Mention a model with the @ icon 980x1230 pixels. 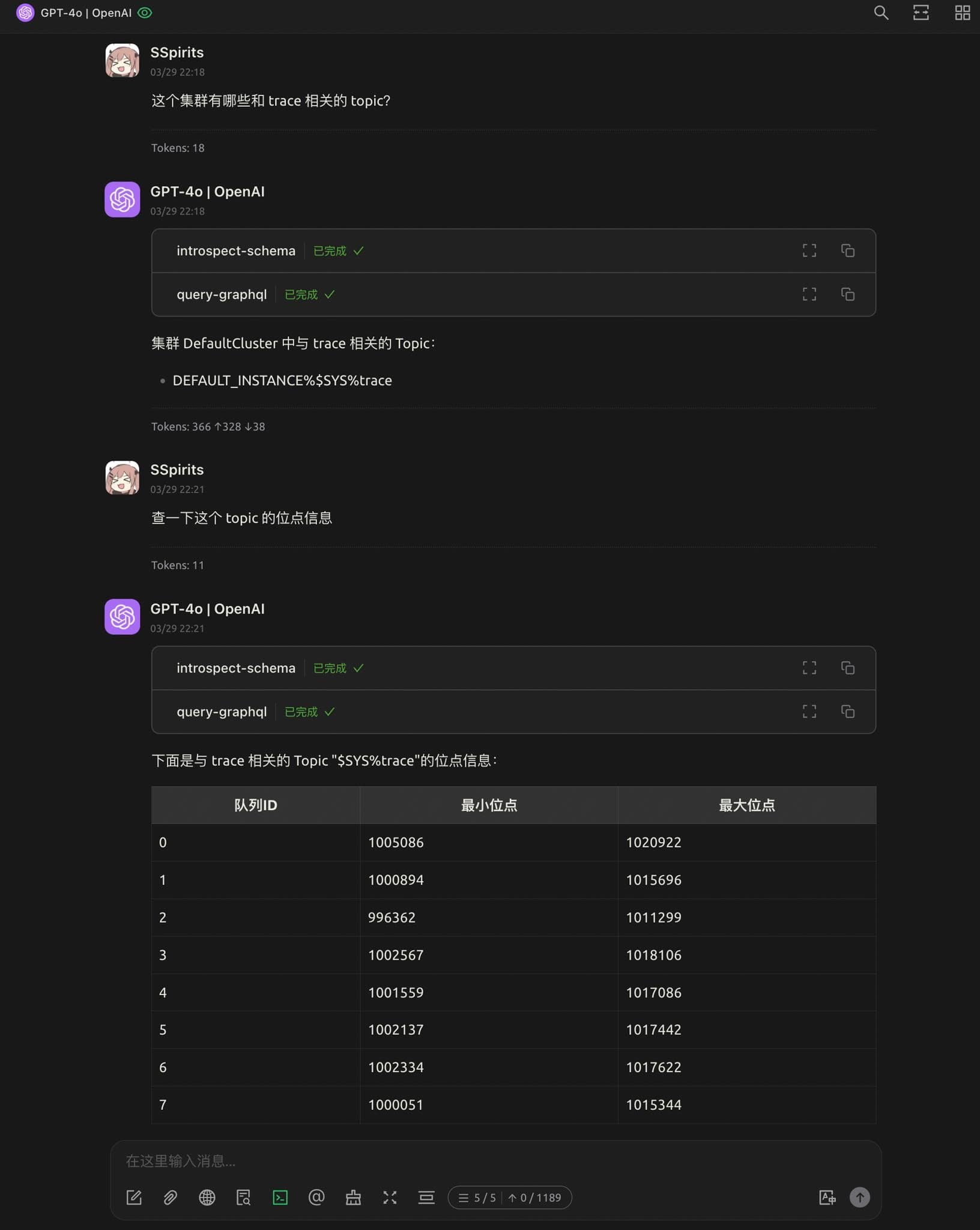[x=316, y=1198]
